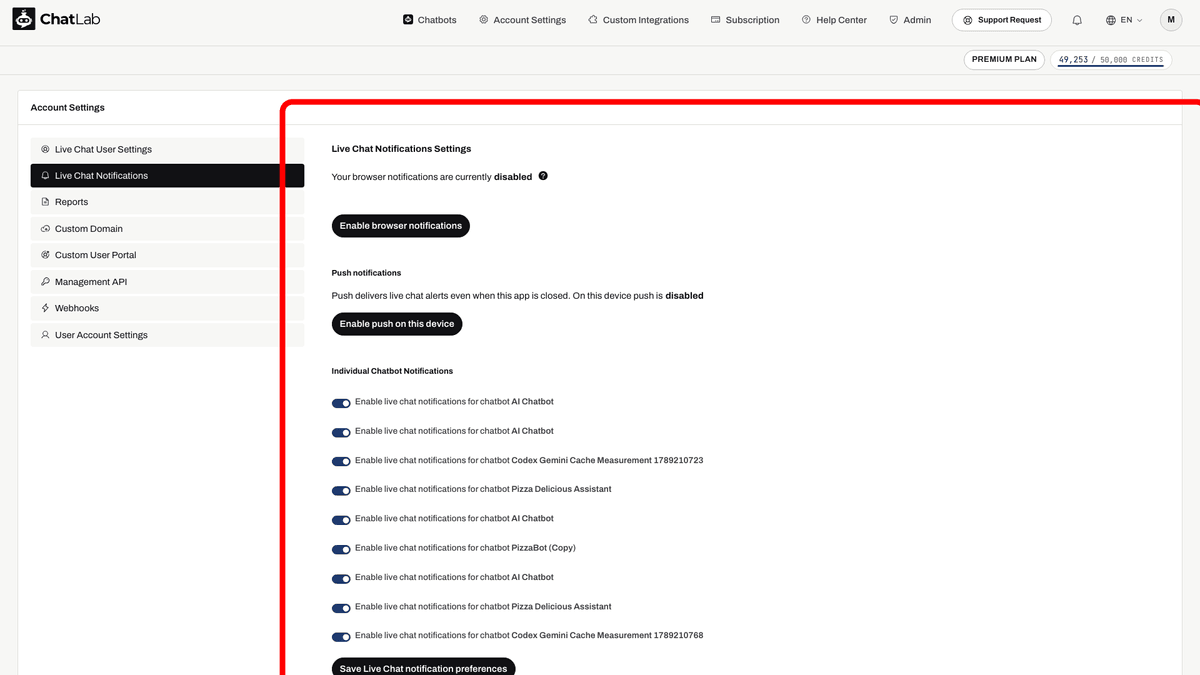The width and height of the screenshot is (1200, 675).
Task: Click the Admin shield icon
Action: tap(893, 19)
